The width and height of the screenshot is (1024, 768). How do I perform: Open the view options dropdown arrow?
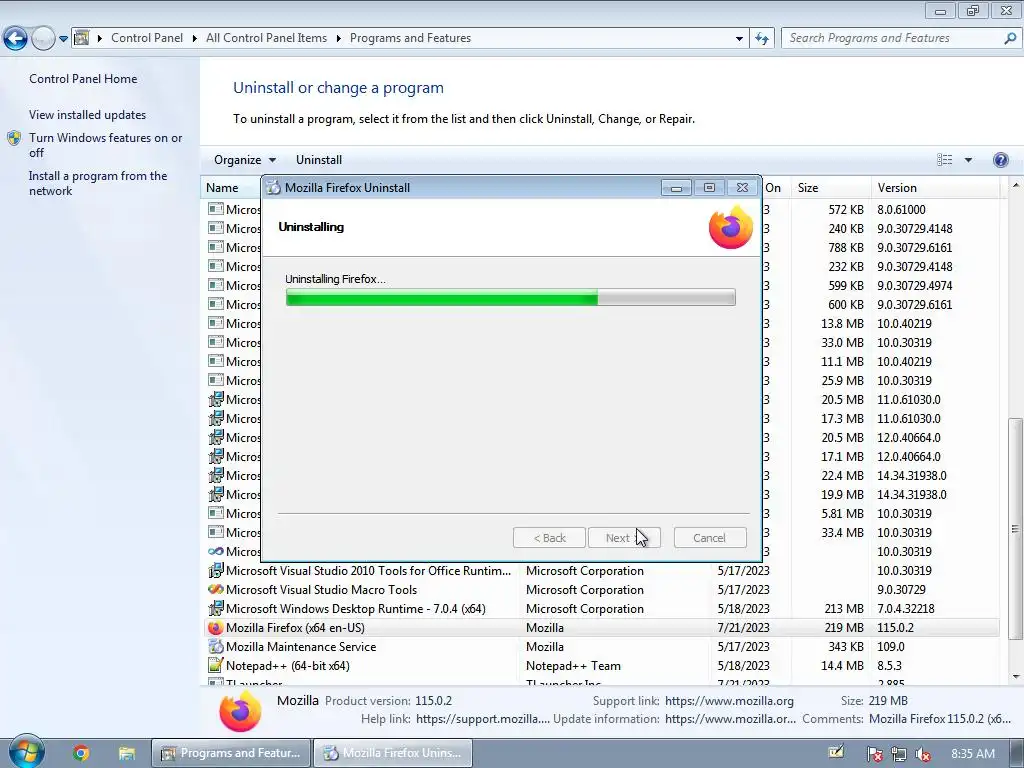click(968, 160)
